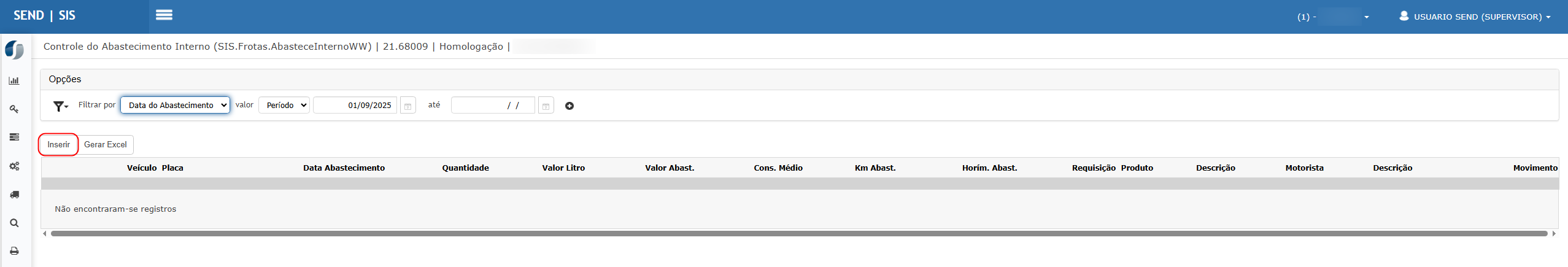Click the Gerar Excel button
Viewport: 1568px width, 267px height.
click(106, 144)
